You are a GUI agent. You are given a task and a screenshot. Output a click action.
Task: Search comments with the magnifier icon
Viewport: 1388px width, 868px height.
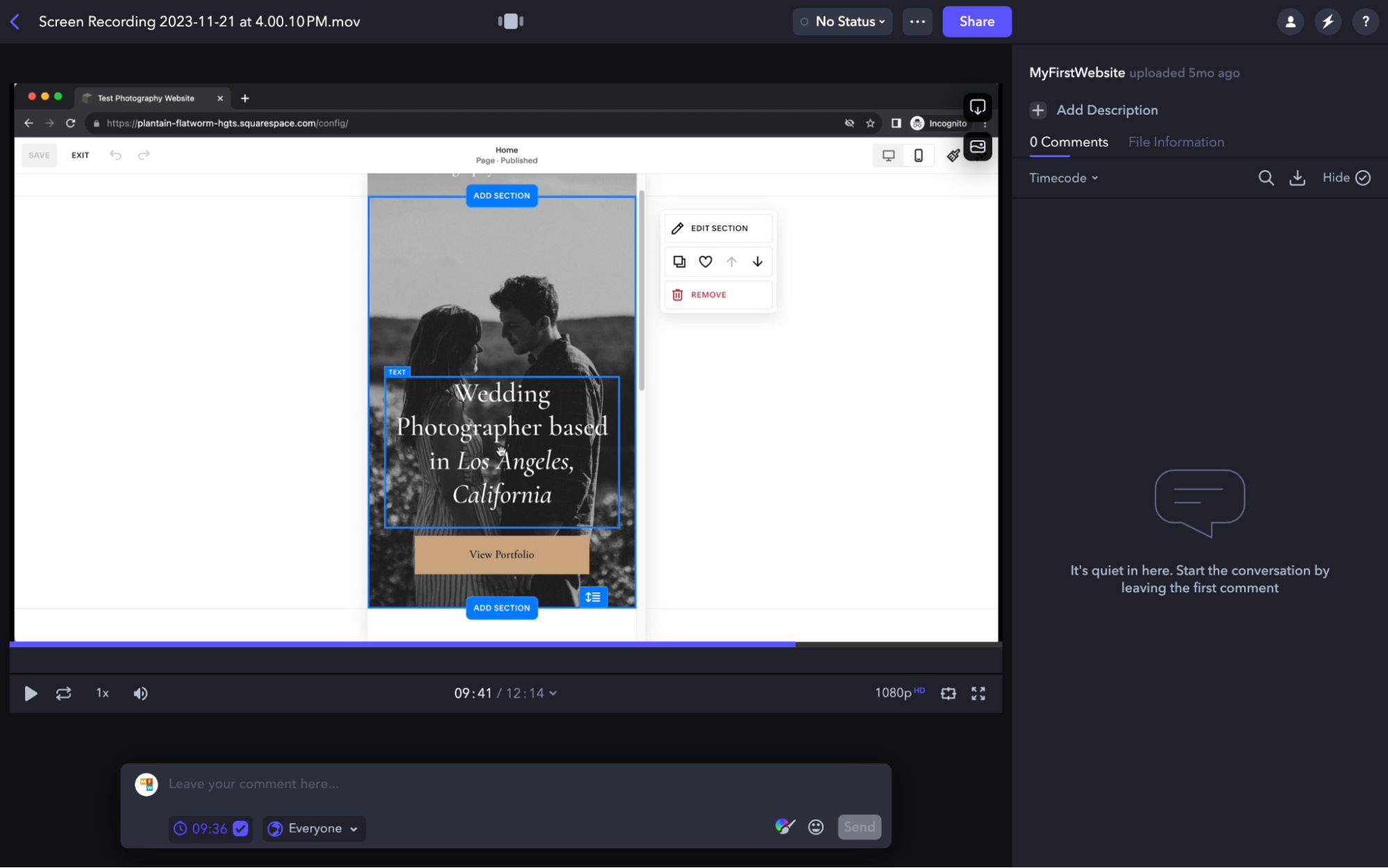(x=1266, y=178)
